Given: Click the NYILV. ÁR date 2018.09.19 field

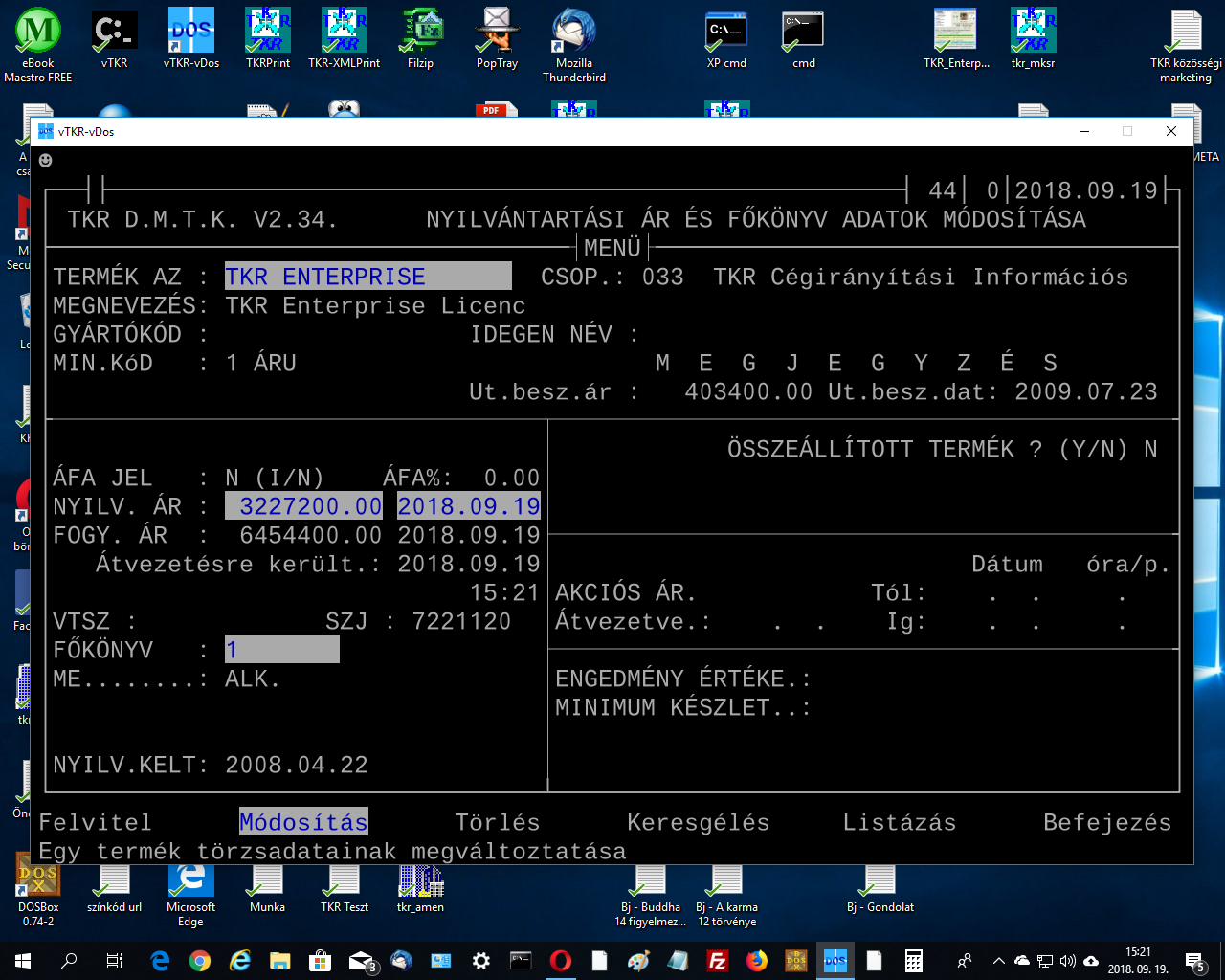Looking at the screenshot, I should click(x=469, y=506).
